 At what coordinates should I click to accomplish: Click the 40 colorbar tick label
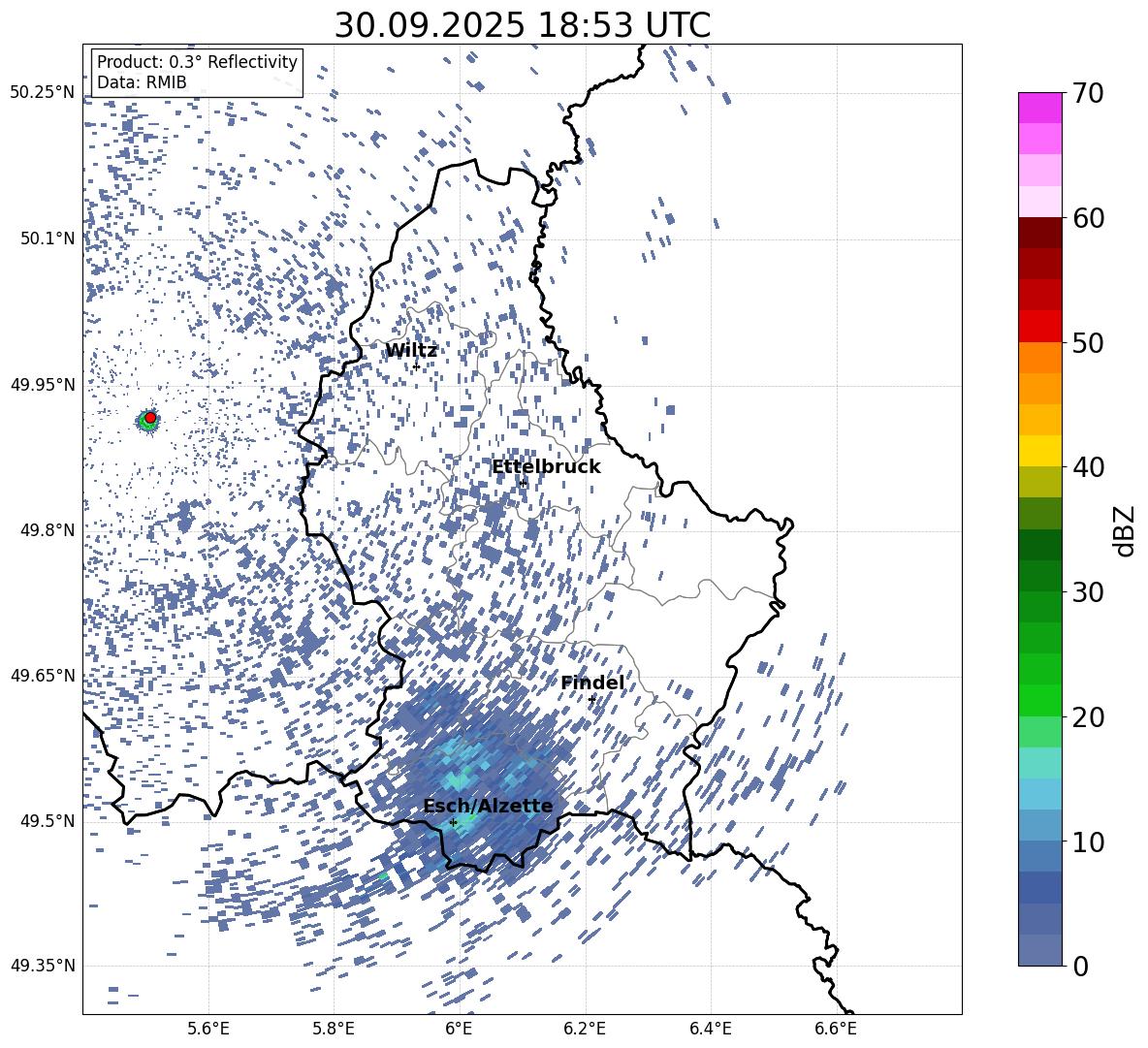tap(1089, 467)
